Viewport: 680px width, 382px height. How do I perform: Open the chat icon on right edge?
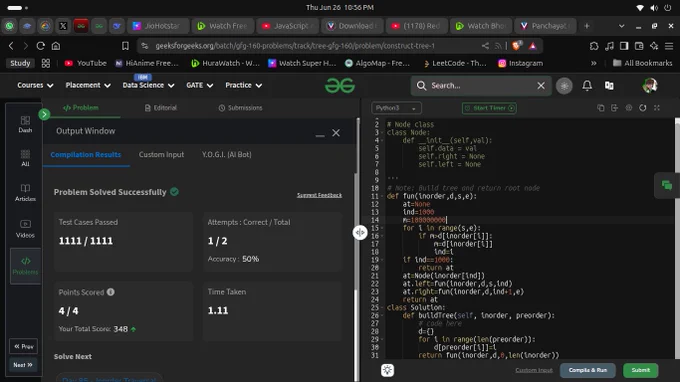[x=667, y=185]
